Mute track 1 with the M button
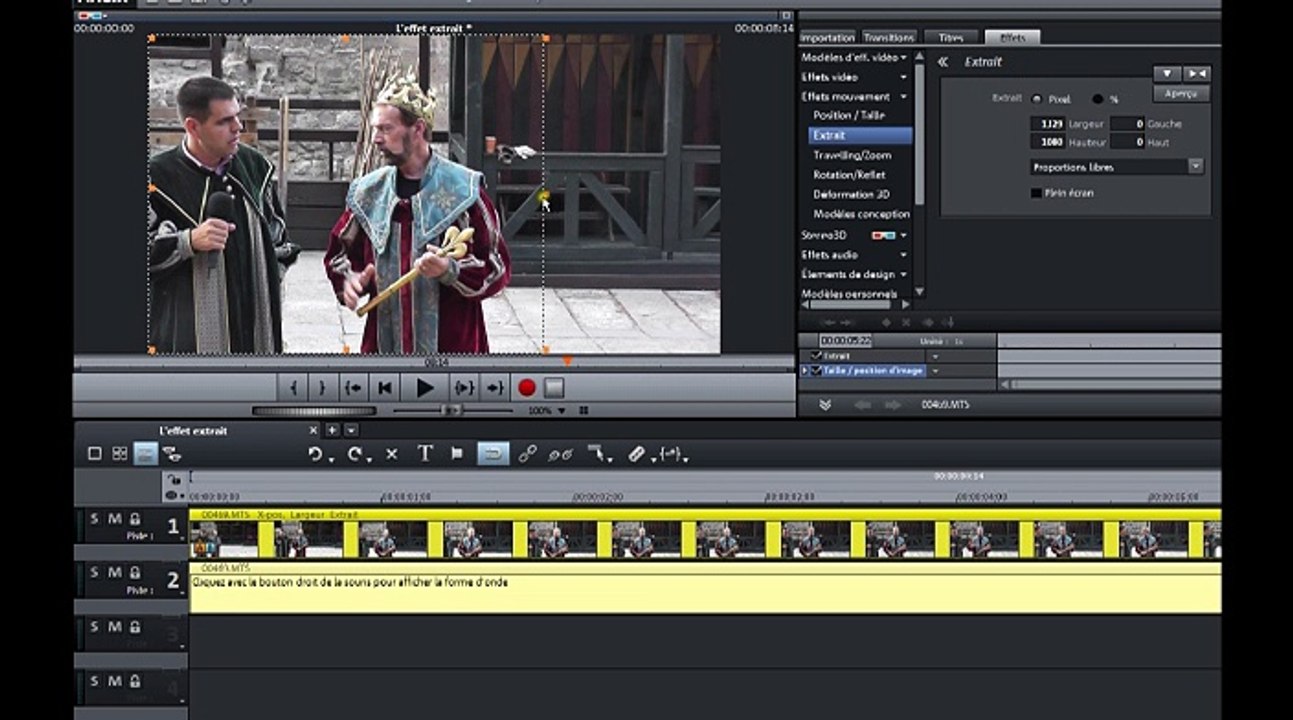The width and height of the screenshot is (1293, 720). tap(114, 518)
